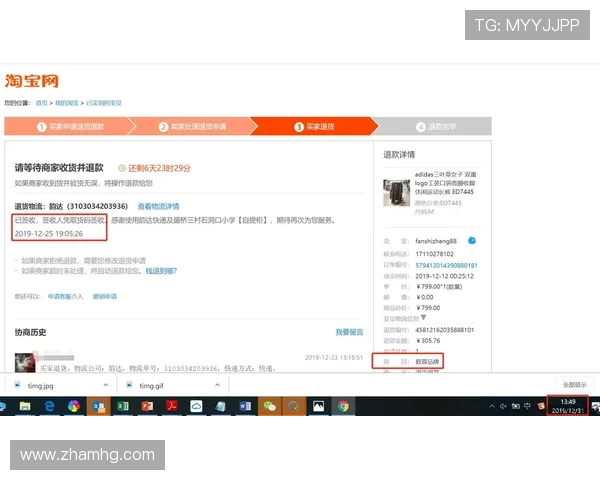Click refund amount ¥305.76
The width and height of the screenshot is (600, 480).
point(428,340)
